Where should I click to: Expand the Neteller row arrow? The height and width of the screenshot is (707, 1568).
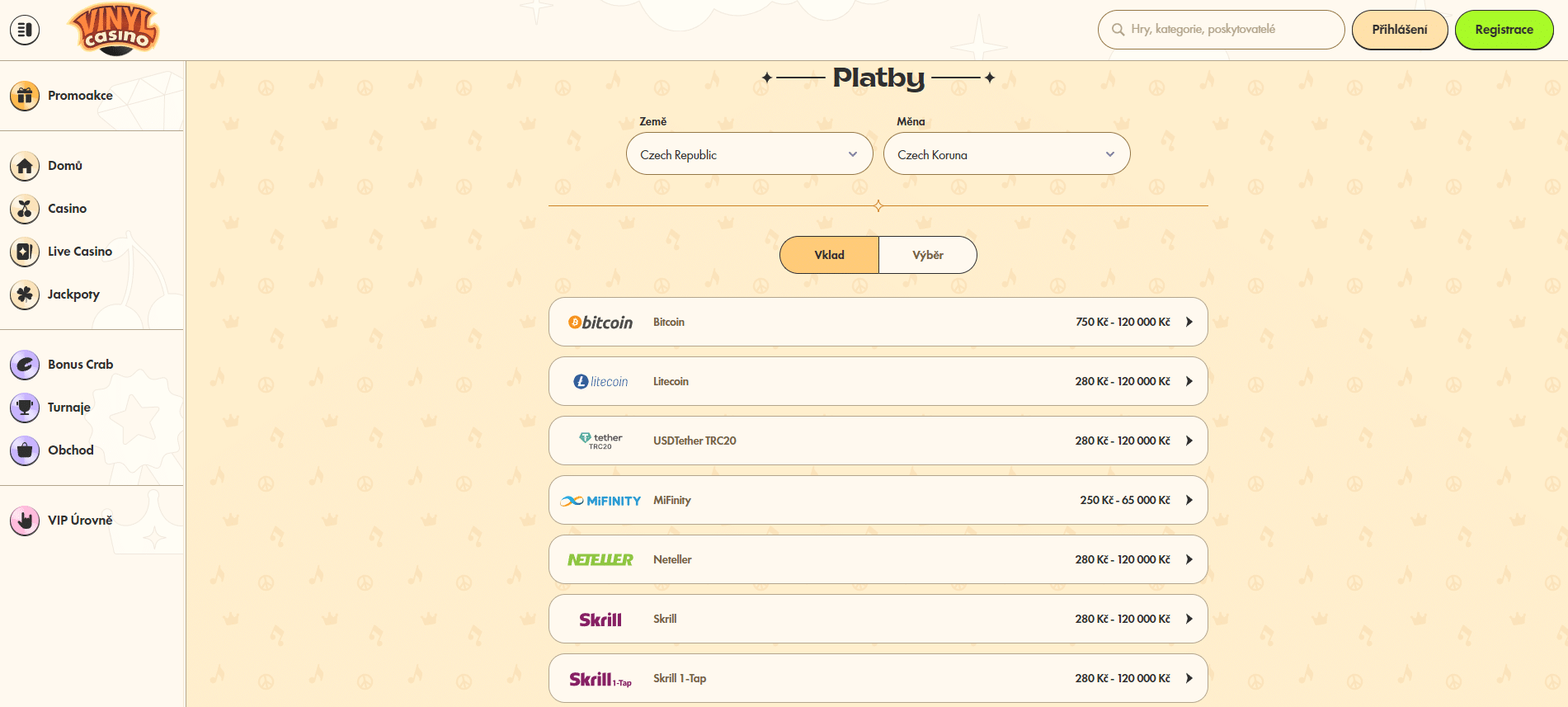[x=1189, y=559]
